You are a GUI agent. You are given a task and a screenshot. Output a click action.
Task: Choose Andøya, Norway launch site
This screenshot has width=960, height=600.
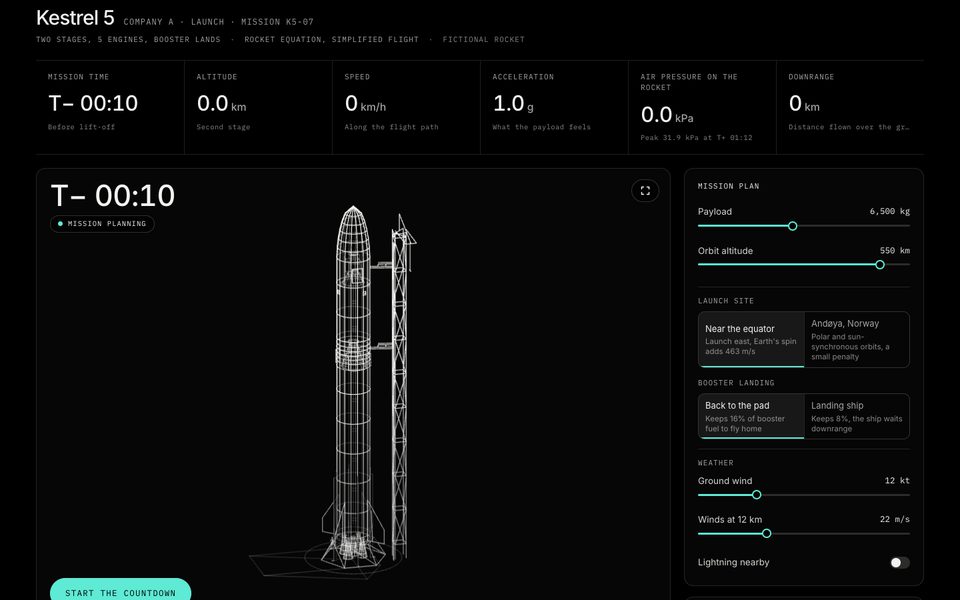coord(857,340)
